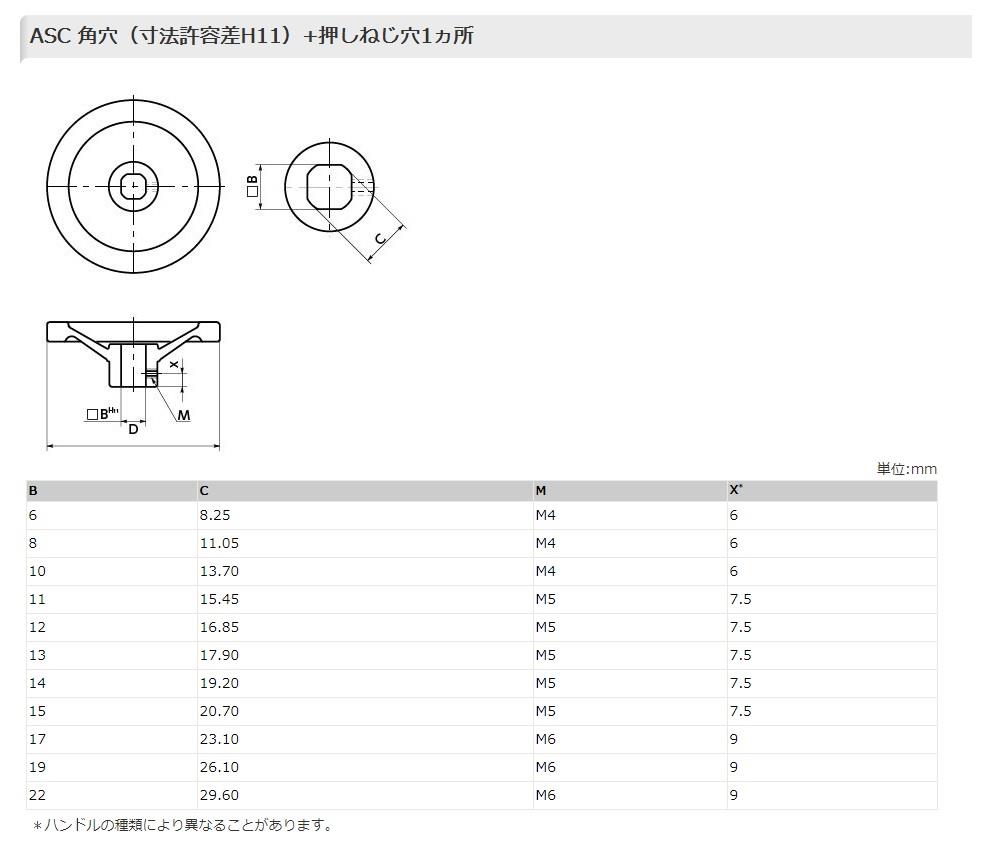Viewport: 1000px width, 850px height.
Task: Click the D dimension label in cross-section
Action: click(133, 429)
